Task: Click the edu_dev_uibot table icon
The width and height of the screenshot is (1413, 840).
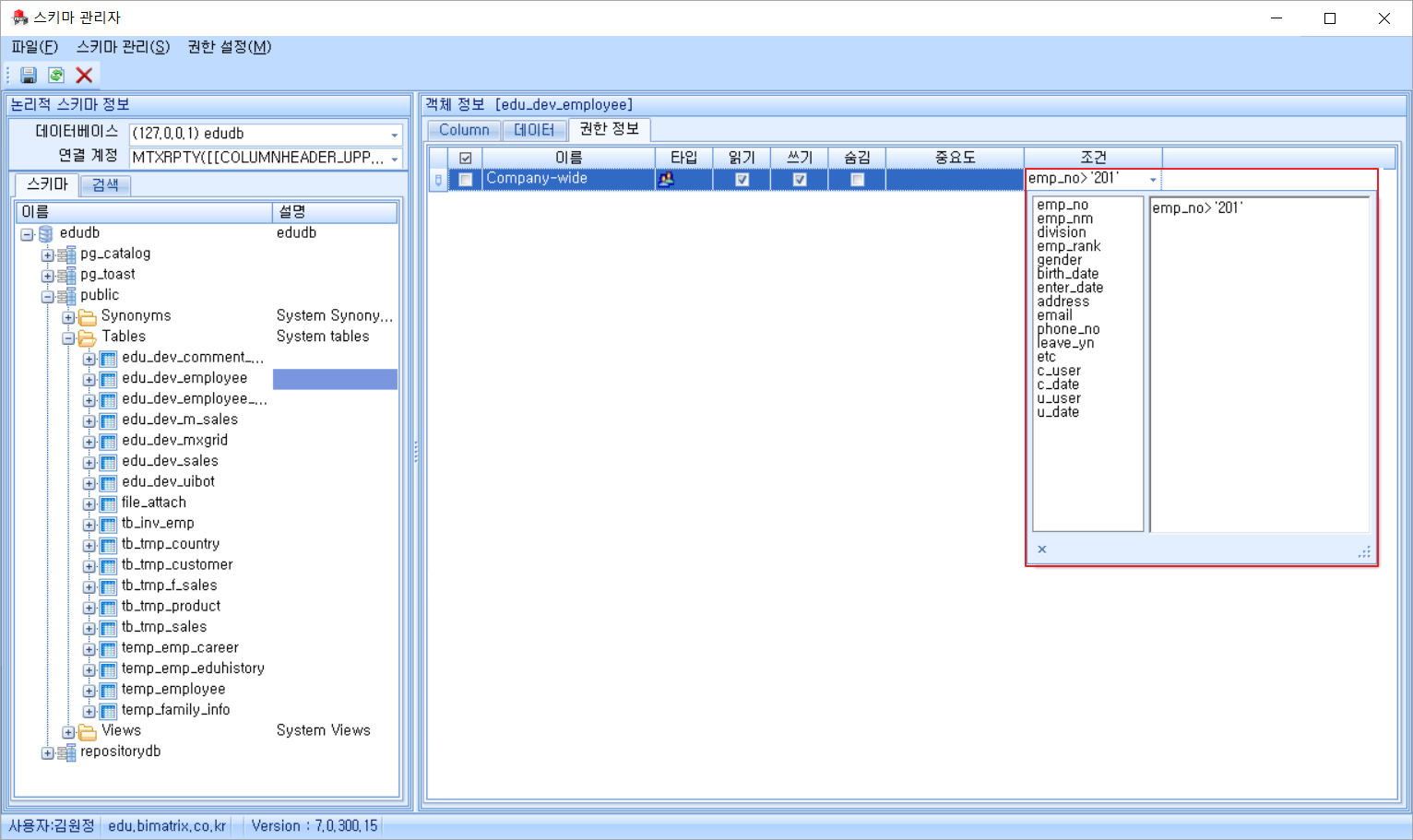Action: tap(108, 483)
